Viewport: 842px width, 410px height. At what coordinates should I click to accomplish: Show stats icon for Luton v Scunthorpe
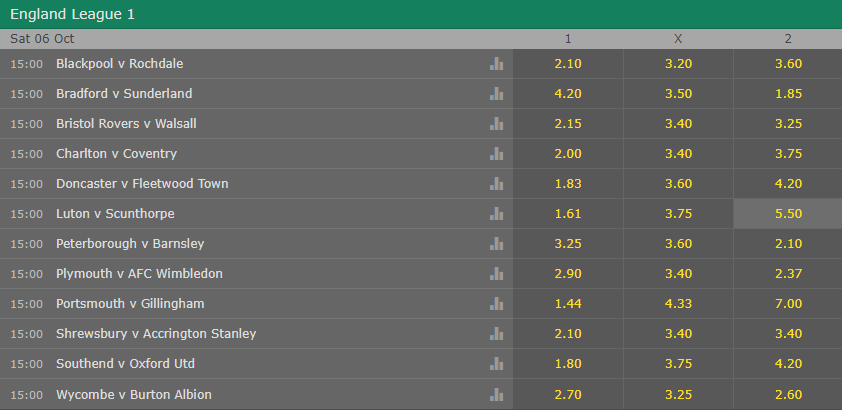click(x=496, y=214)
